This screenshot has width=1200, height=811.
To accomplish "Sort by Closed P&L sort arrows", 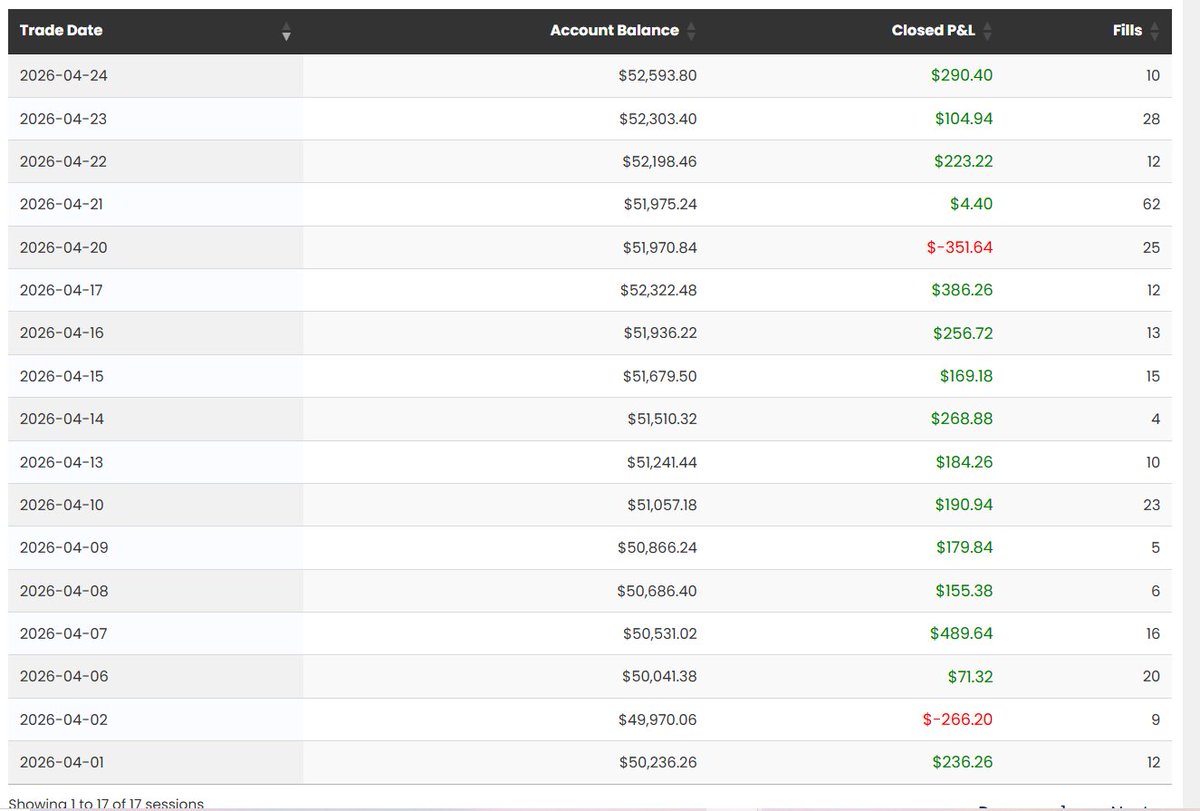I will point(987,31).
